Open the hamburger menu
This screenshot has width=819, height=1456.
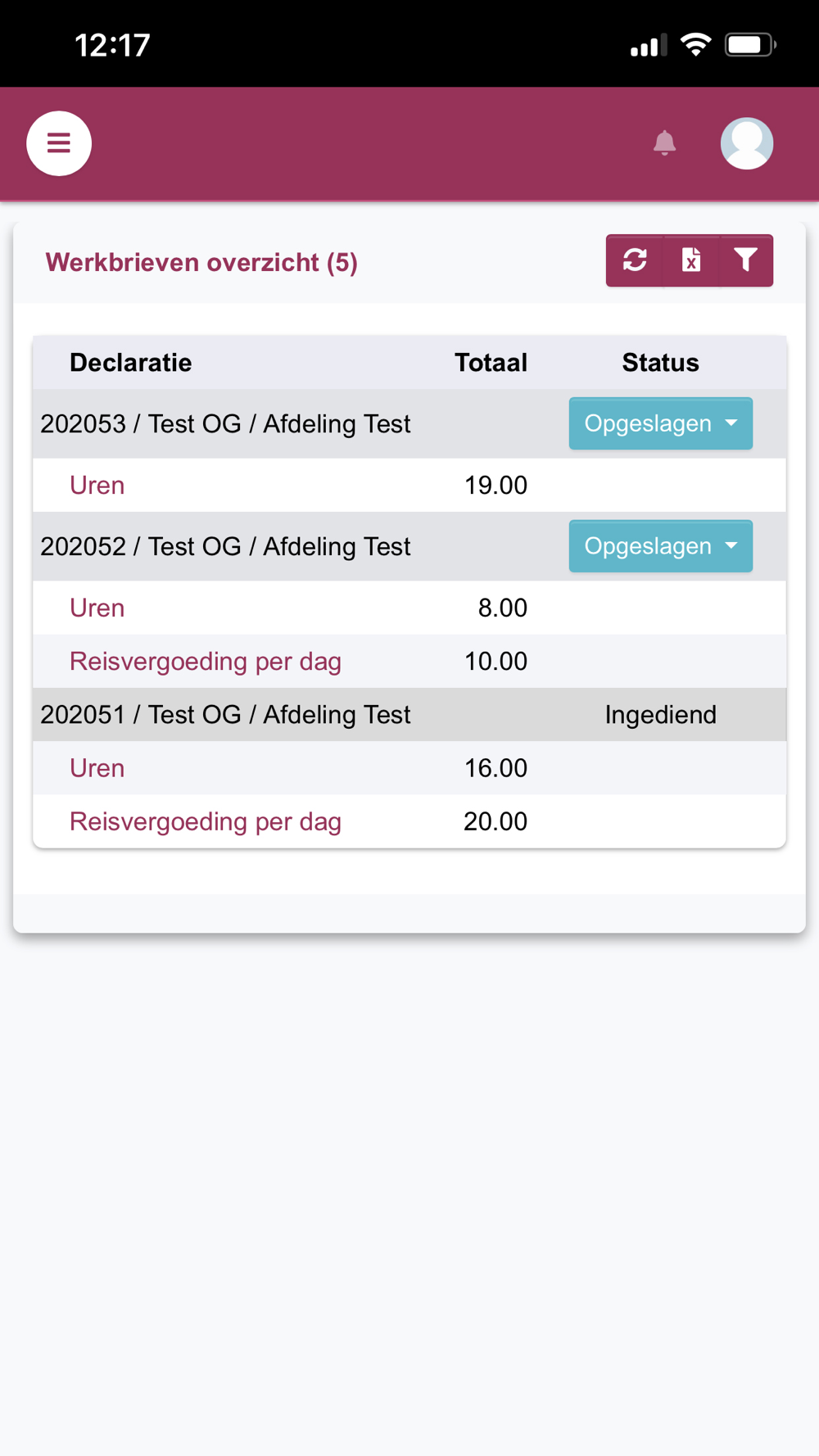pyautogui.click(x=58, y=143)
